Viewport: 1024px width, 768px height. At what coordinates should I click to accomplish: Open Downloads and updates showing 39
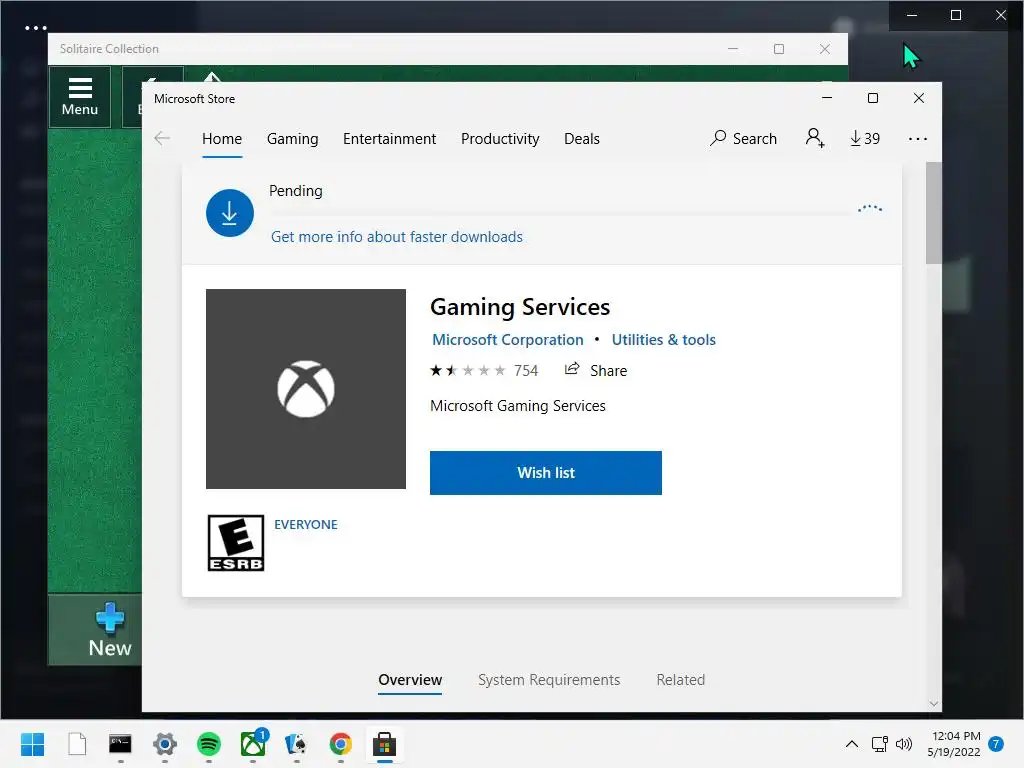(865, 138)
